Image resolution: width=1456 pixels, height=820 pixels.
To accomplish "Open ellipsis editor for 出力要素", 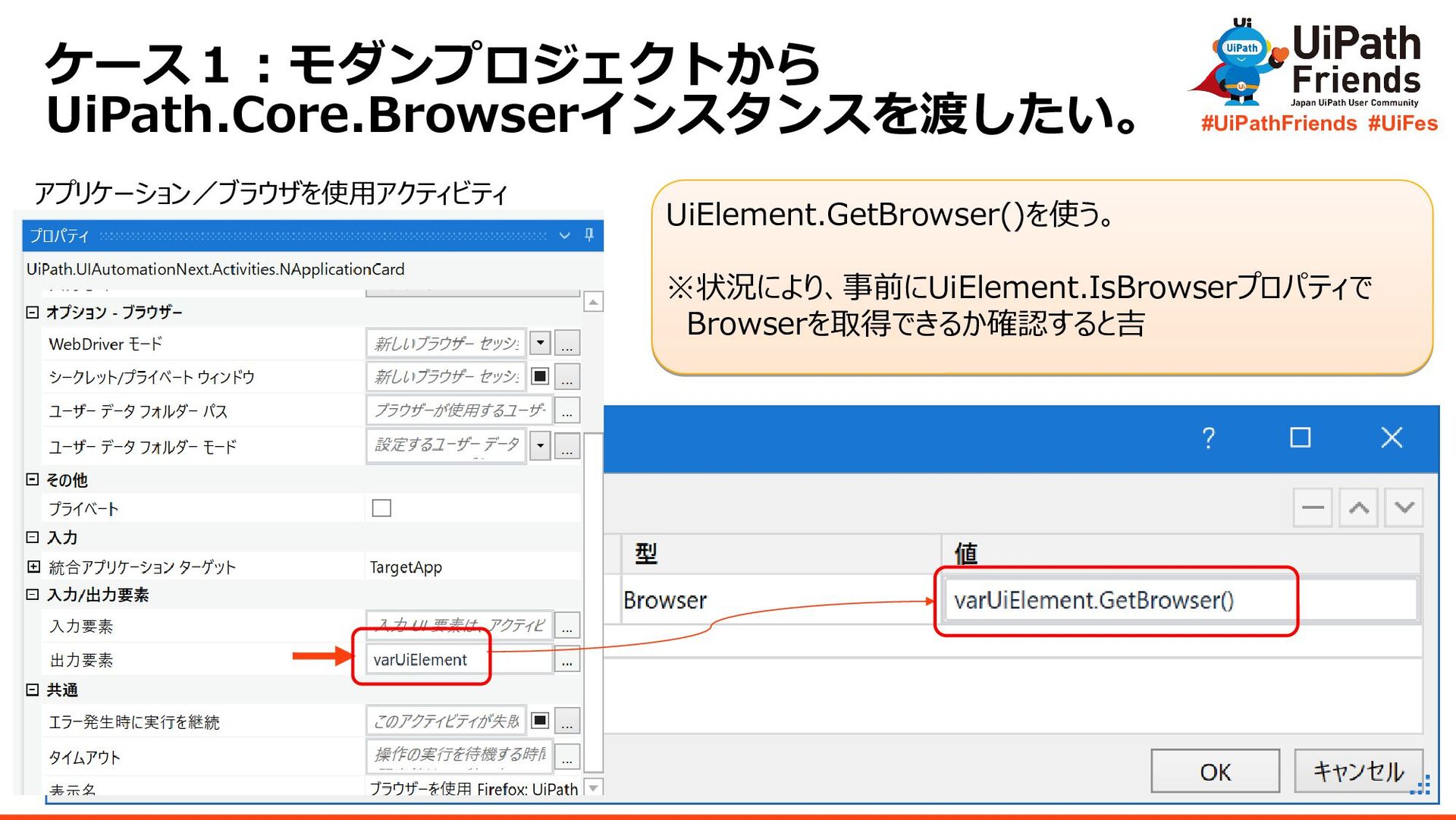I will click(x=567, y=660).
